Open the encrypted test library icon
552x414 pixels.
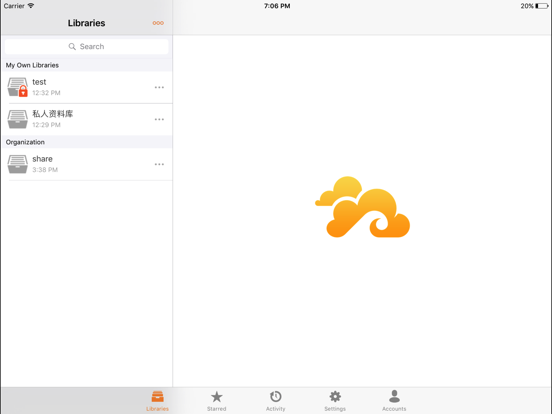(18, 87)
